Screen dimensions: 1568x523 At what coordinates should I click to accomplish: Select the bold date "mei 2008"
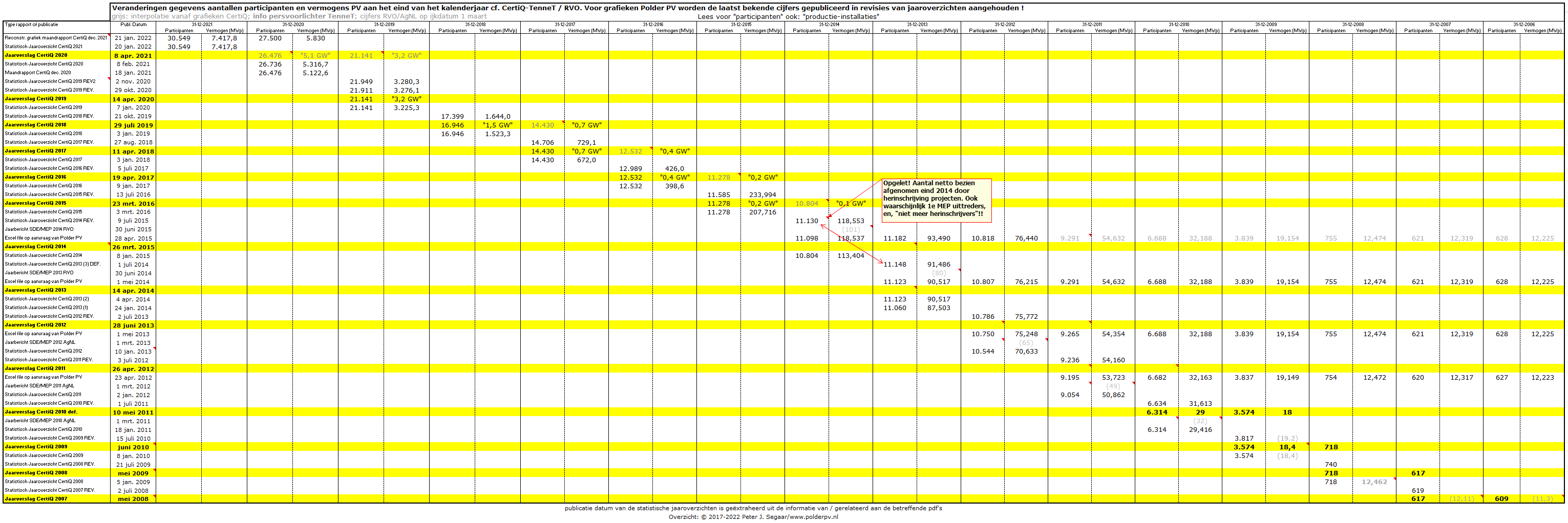coord(133,499)
